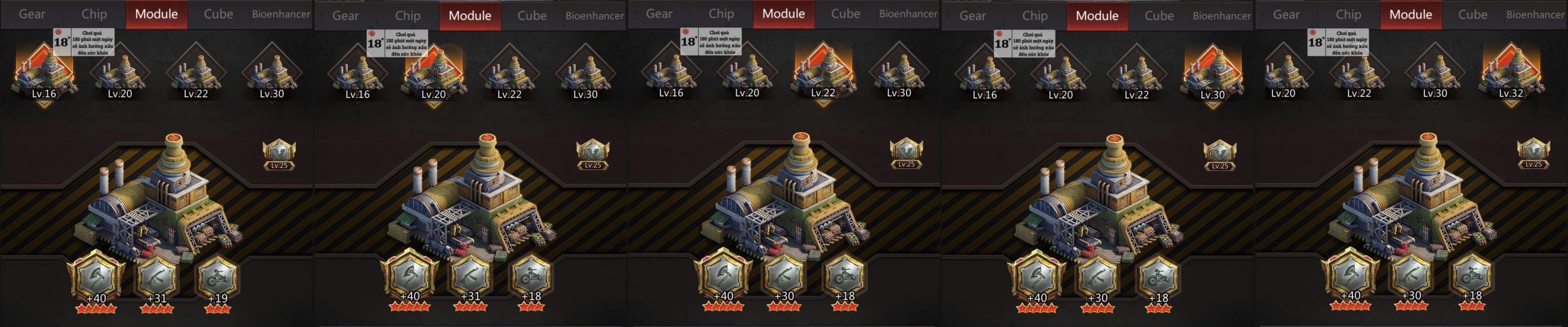Open the +18 motorcycle badge in the highlighted Lv.30 panel
Screen dimensions: 1568x327
pos(1158,280)
